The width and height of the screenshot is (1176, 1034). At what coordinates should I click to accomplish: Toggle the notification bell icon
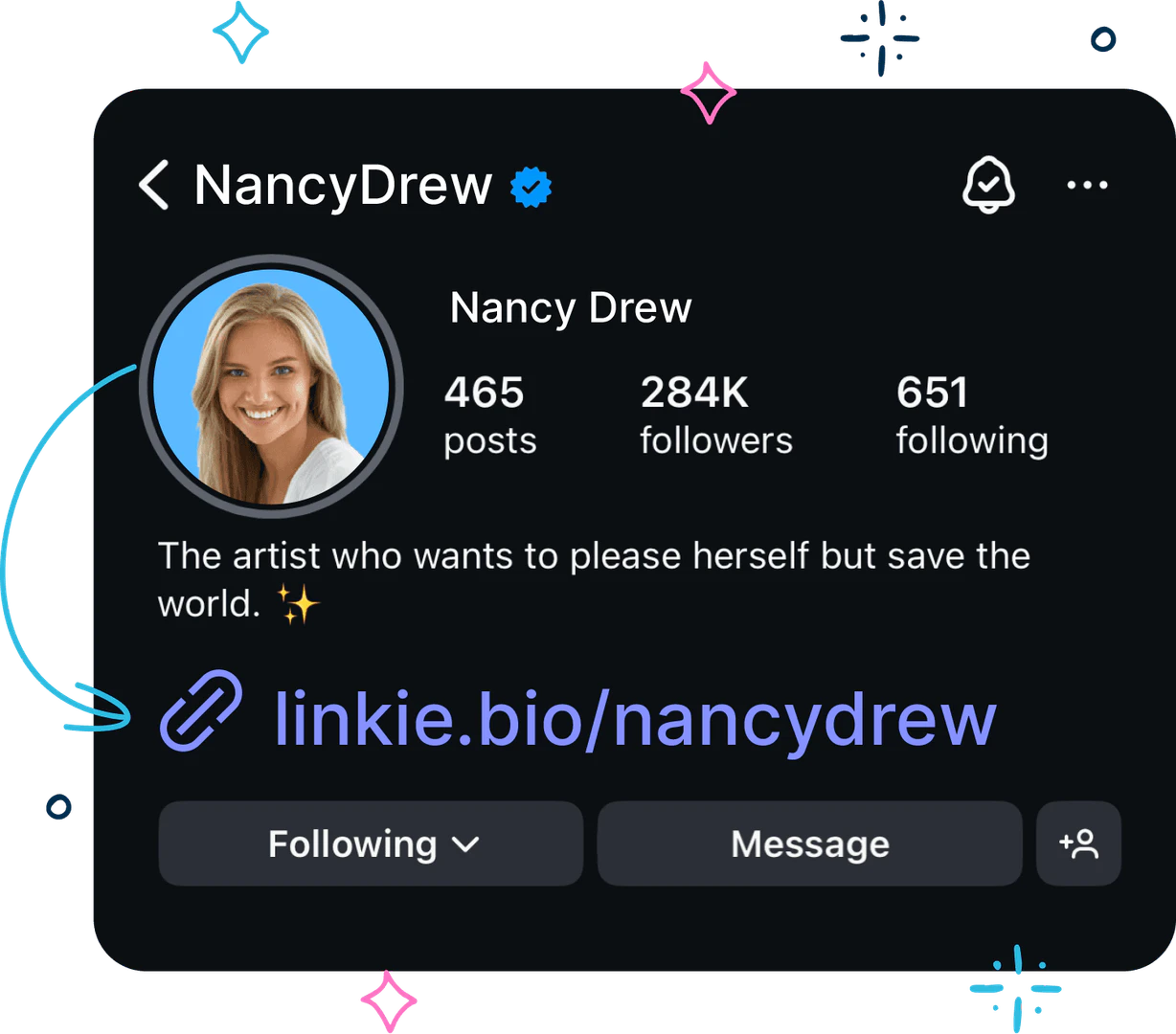988,185
